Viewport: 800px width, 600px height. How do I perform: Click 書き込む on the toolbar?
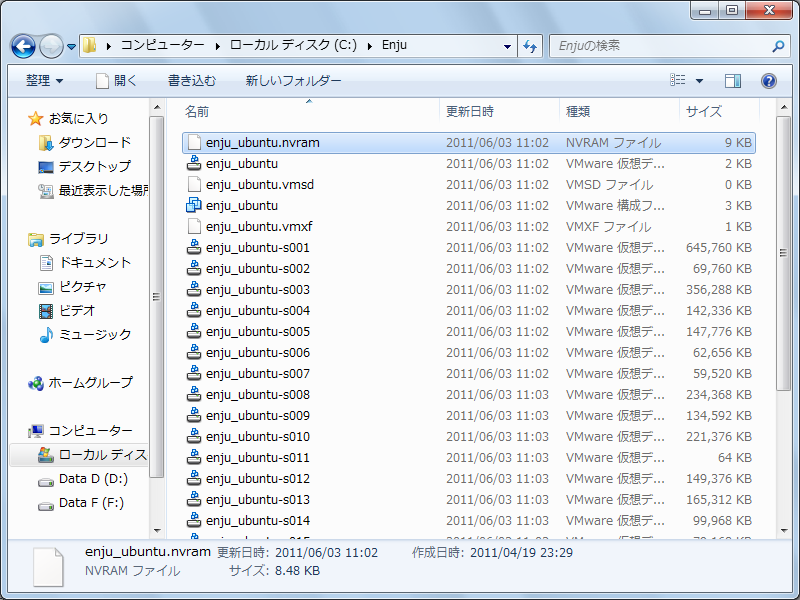pos(192,81)
